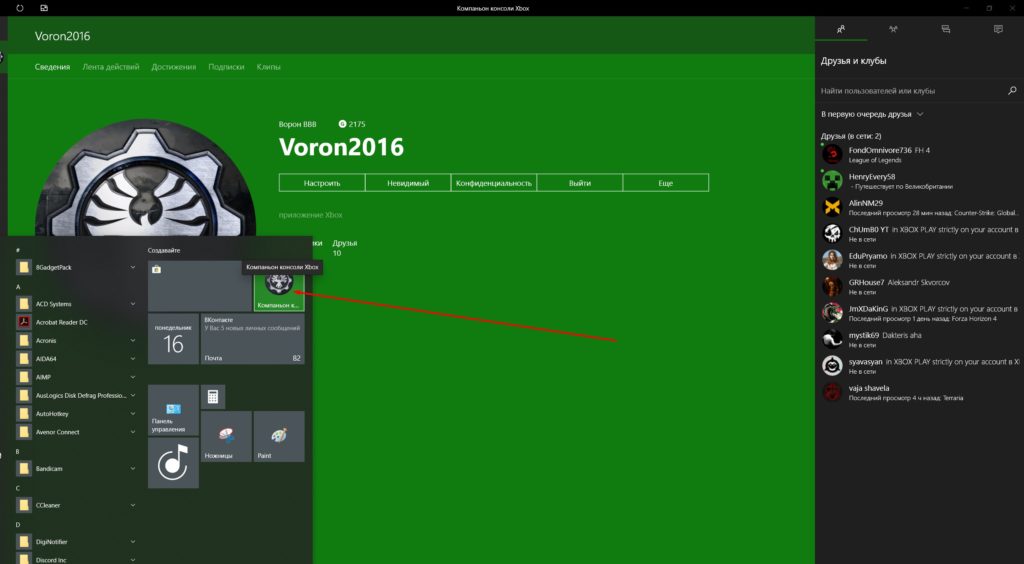This screenshot has height=564, width=1024.
Task: Open the Calculator tile
Action: coord(213,397)
